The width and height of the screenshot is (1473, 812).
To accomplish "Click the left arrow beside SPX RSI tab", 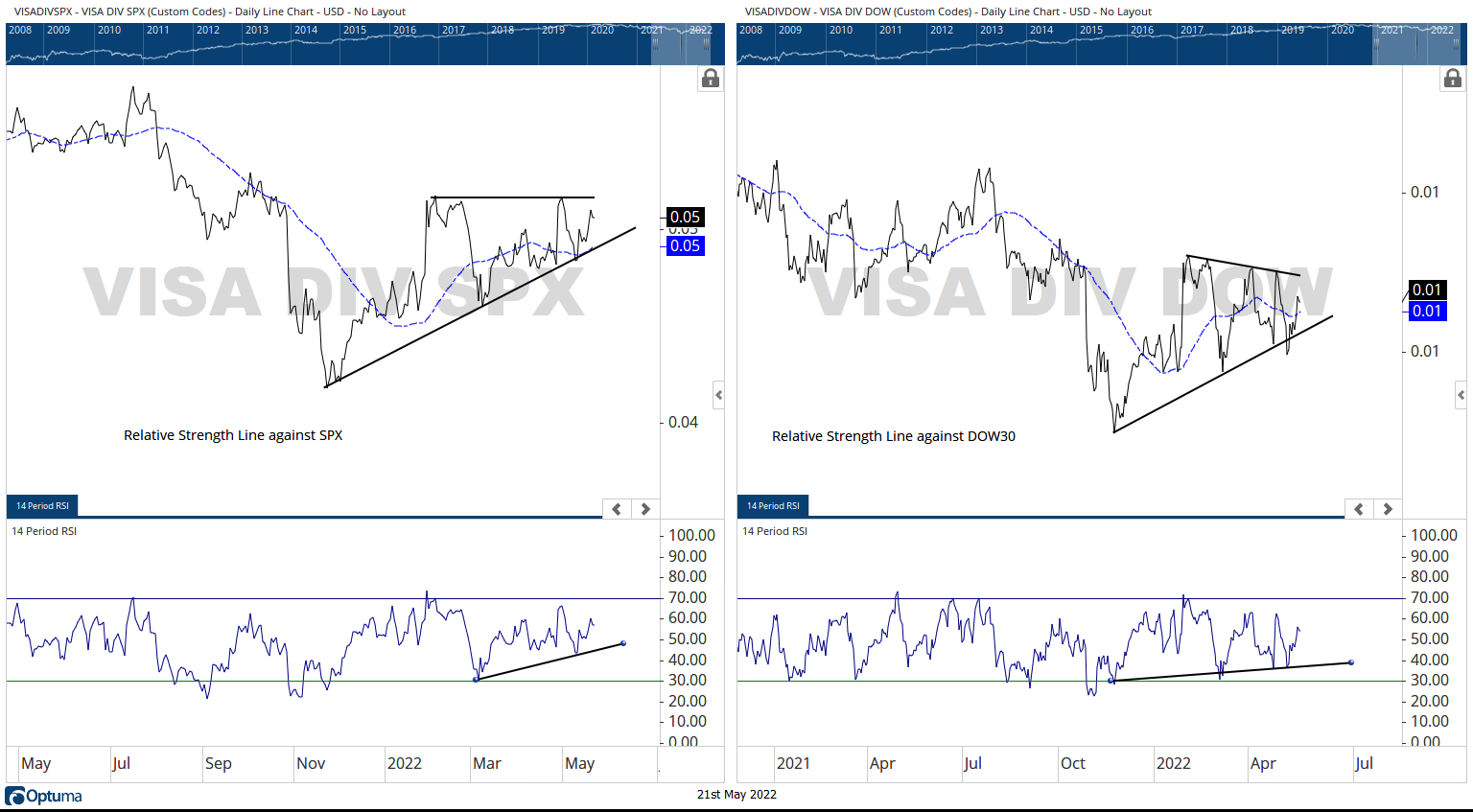I will coord(618,509).
